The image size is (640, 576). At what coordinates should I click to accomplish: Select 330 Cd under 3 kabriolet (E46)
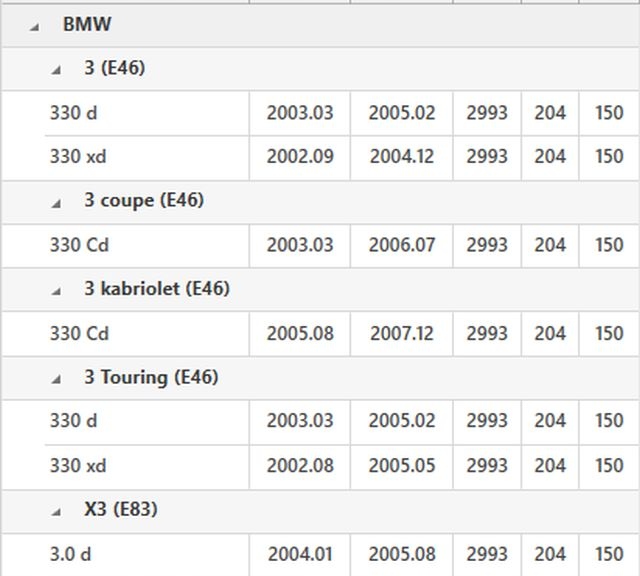[80, 333]
